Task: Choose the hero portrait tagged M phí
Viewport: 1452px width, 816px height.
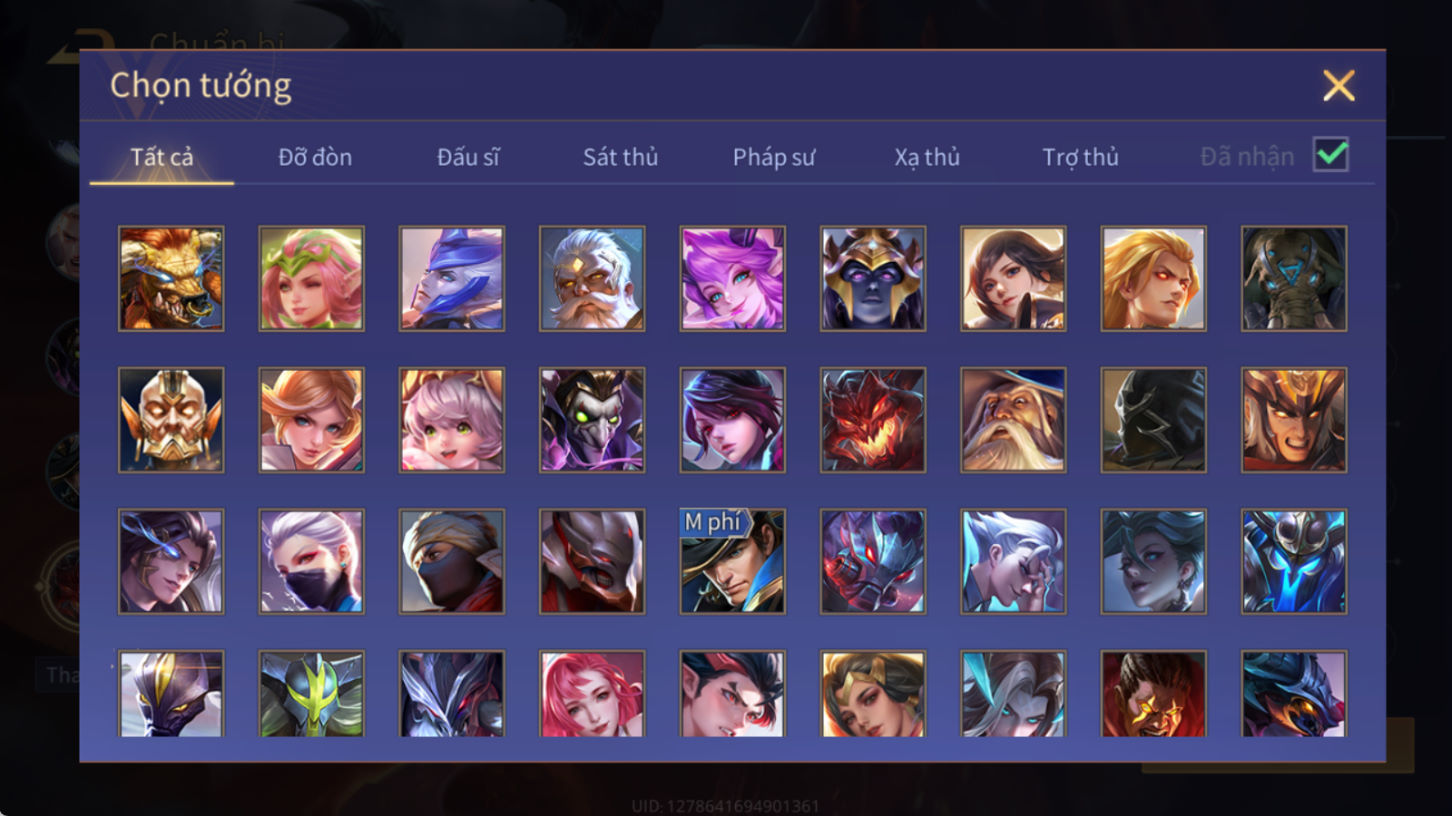Action: pos(732,561)
